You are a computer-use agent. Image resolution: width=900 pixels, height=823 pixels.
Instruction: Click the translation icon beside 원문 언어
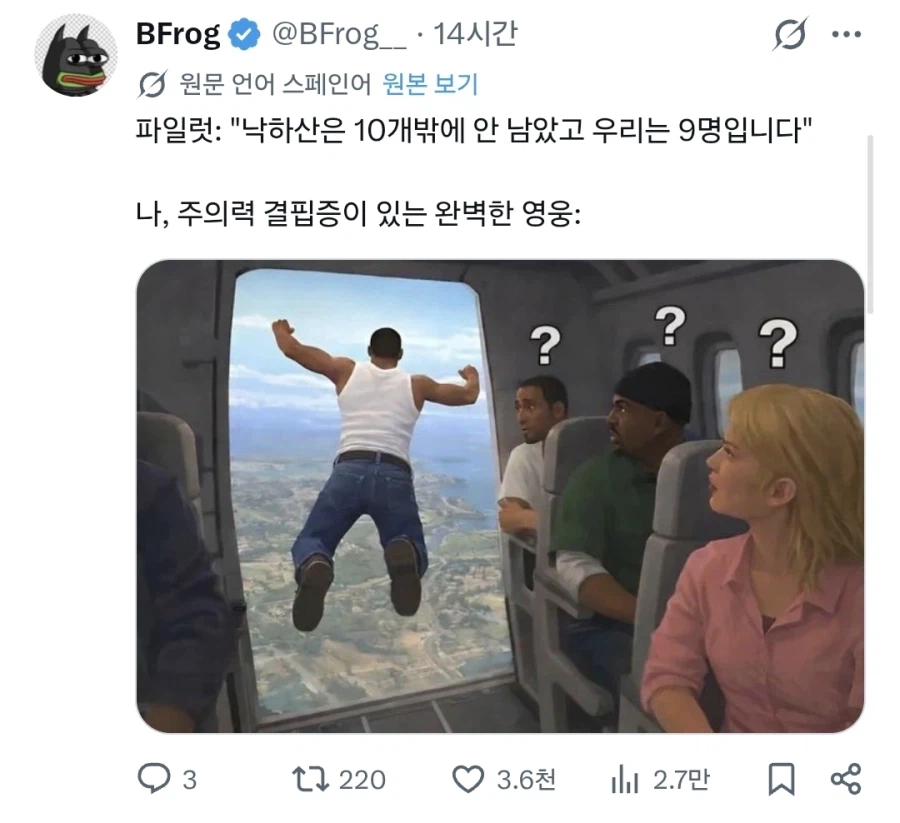tap(153, 84)
